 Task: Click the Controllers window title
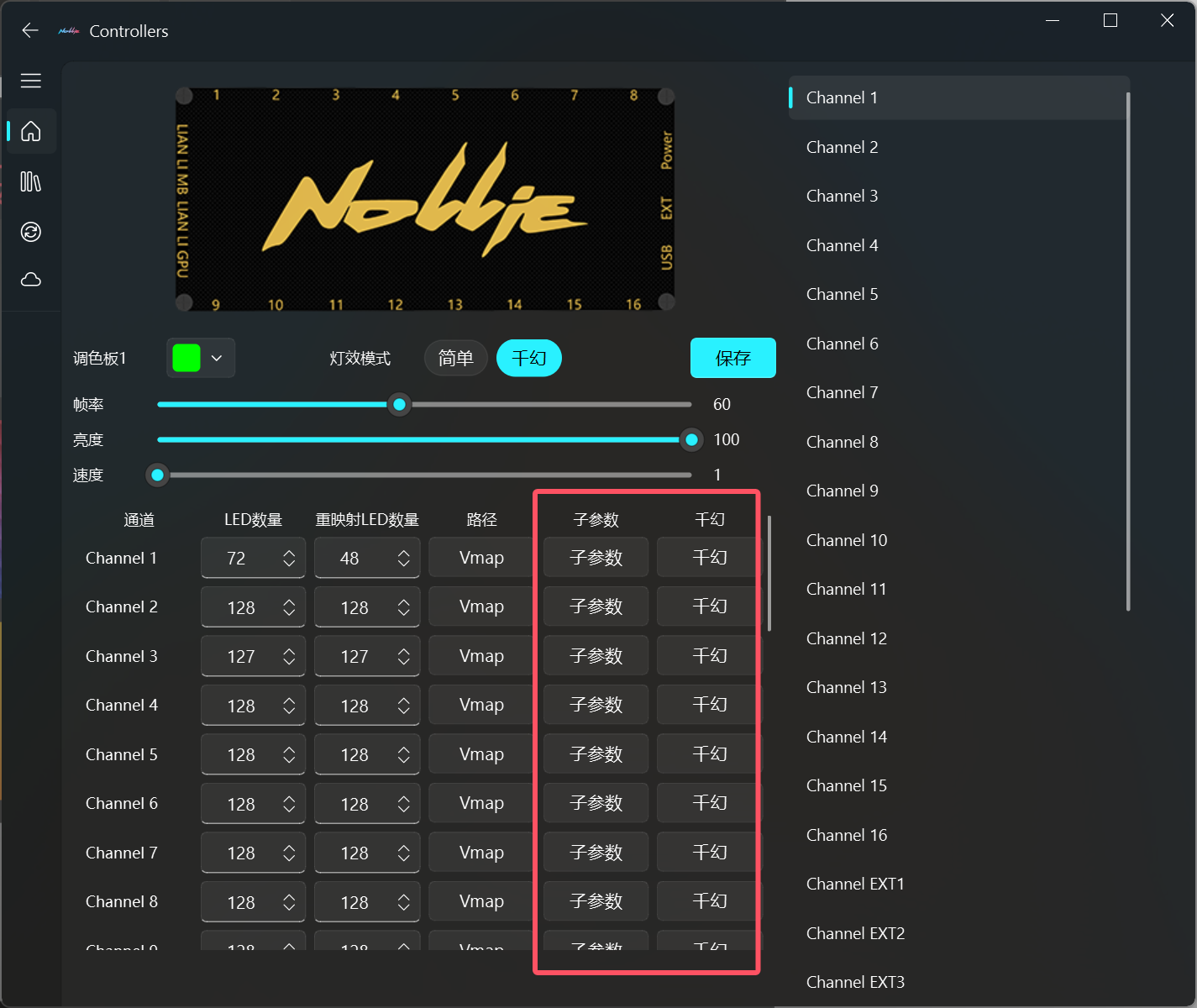coord(129,31)
